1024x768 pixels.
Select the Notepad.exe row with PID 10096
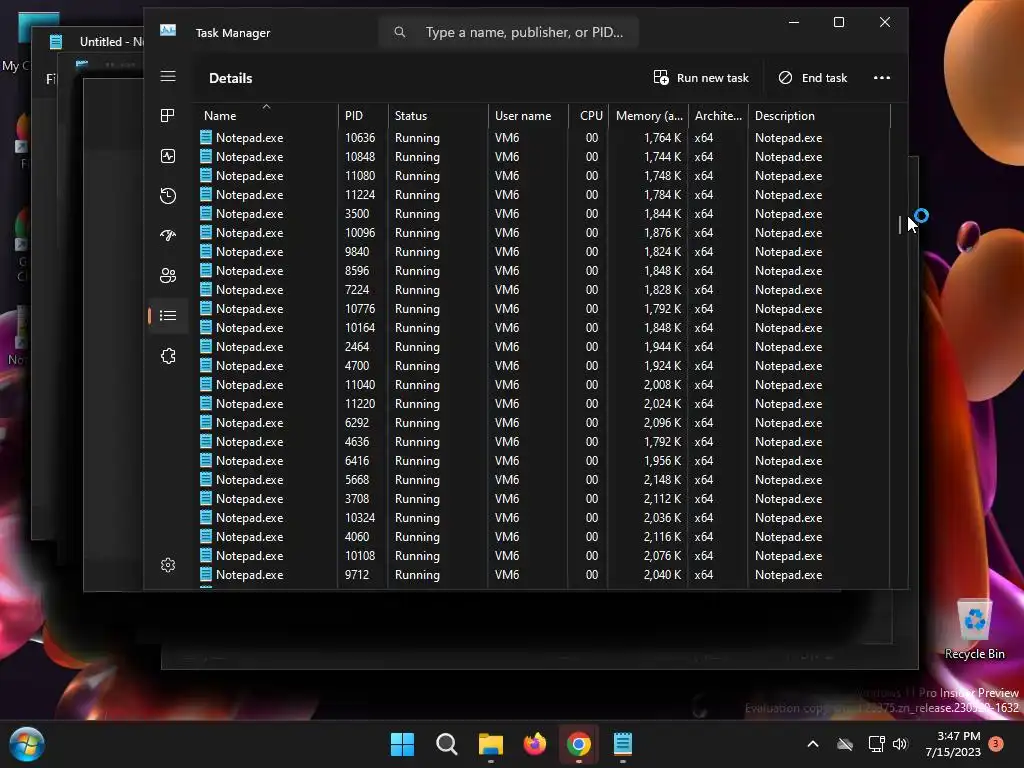(543, 232)
